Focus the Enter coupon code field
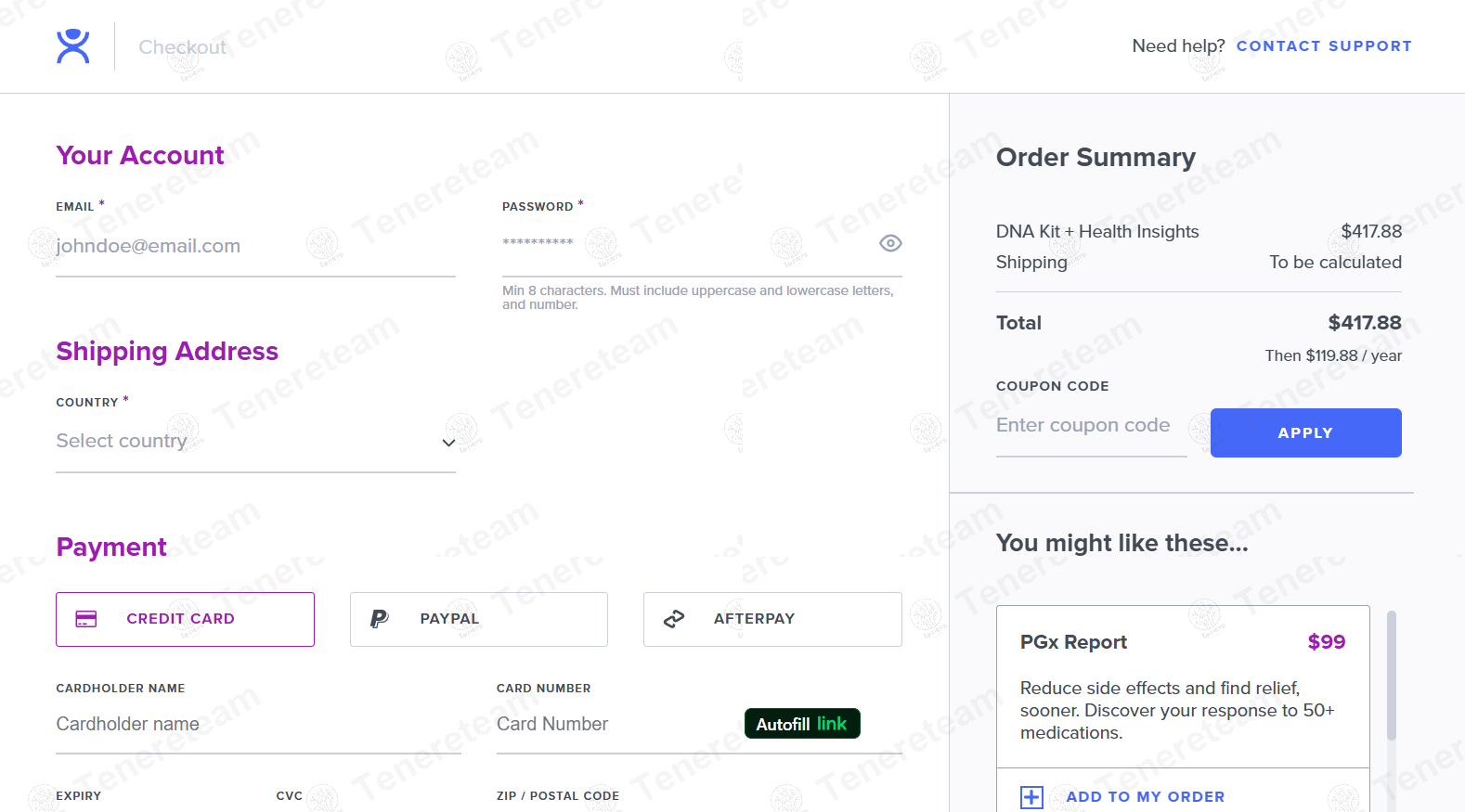This screenshot has height=812, width=1465. (1091, 426)
